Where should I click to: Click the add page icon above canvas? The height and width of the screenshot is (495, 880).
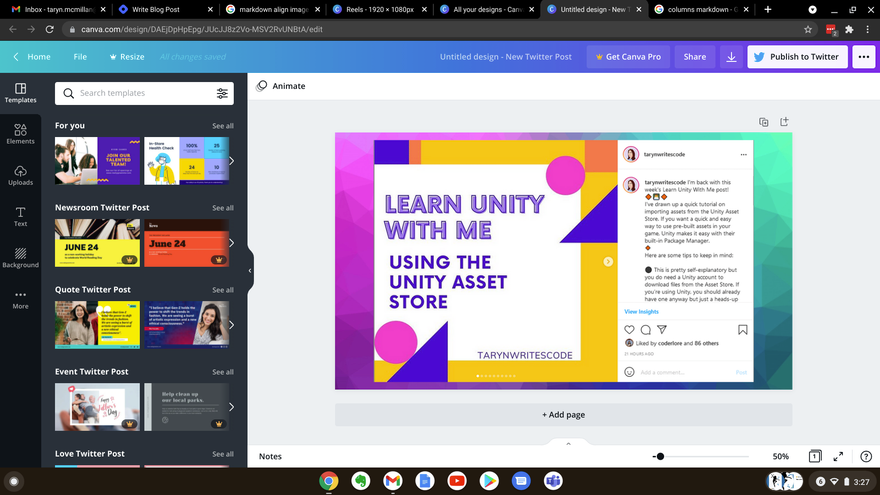[x=785, y=122]
